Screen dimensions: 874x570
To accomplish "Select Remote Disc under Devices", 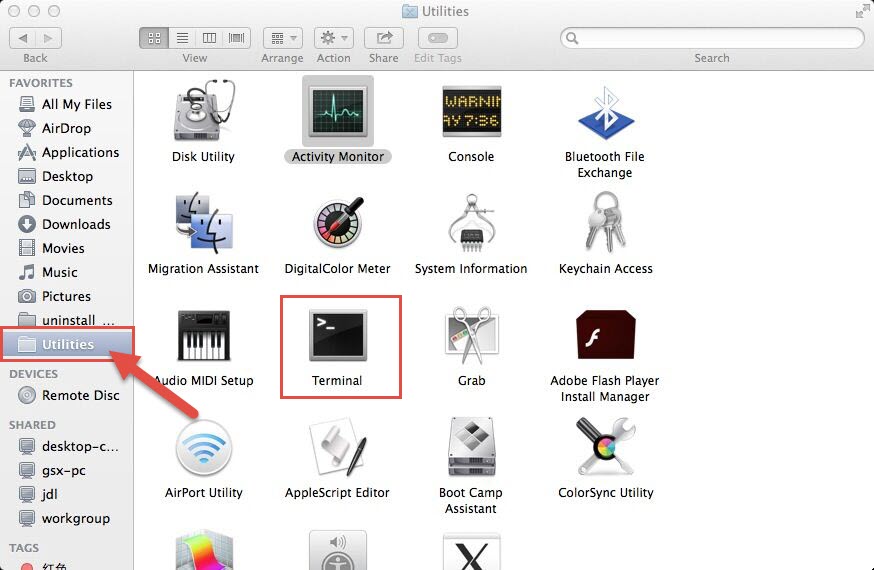I will (67, 395).
